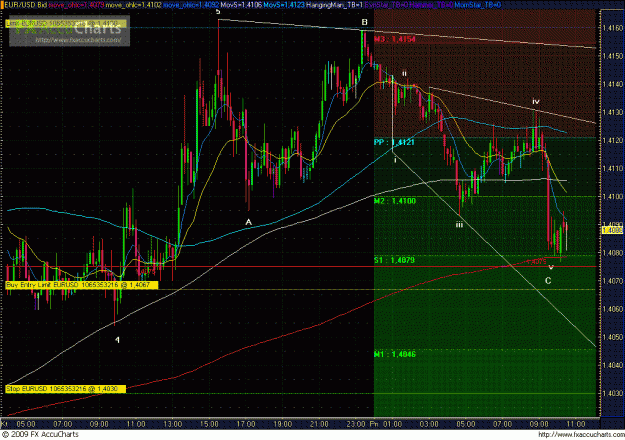This screenshot has height=440, width=625.
Task: Open the fxaccucharts.com link at bottom right
Action: tap(581, 434)
